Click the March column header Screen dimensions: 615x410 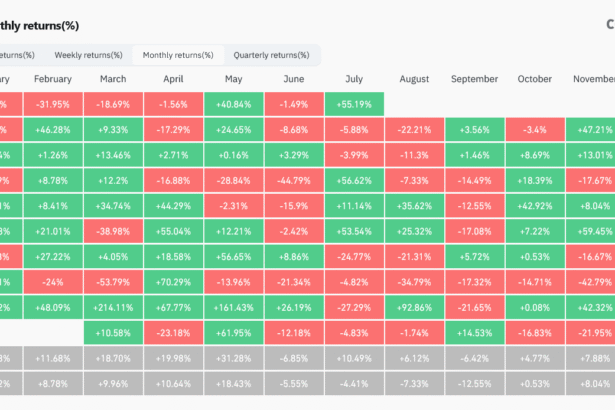point(112,78)
